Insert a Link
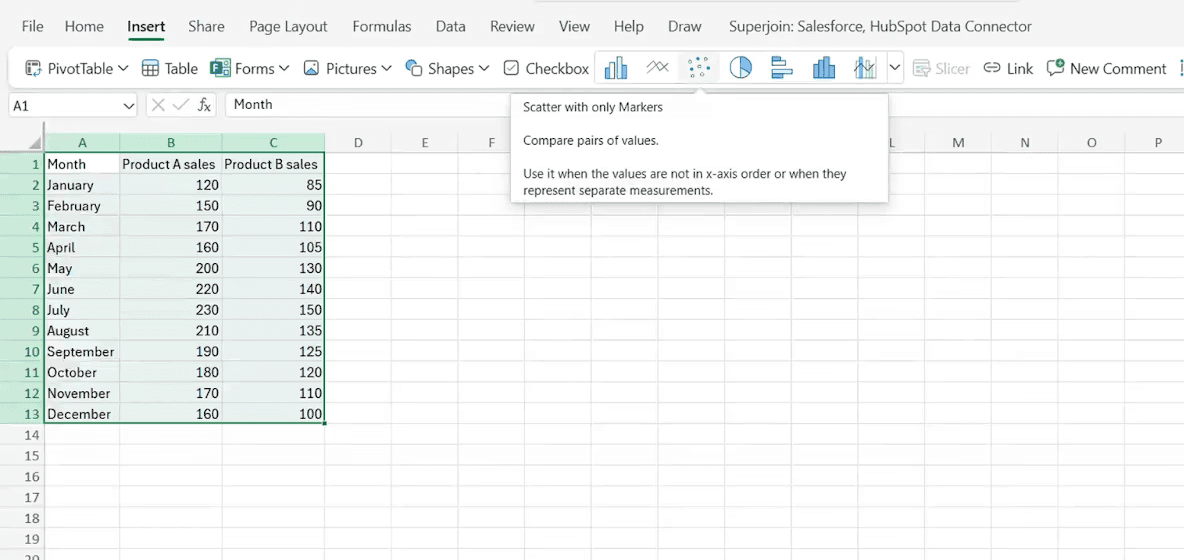 point(1008,69)
